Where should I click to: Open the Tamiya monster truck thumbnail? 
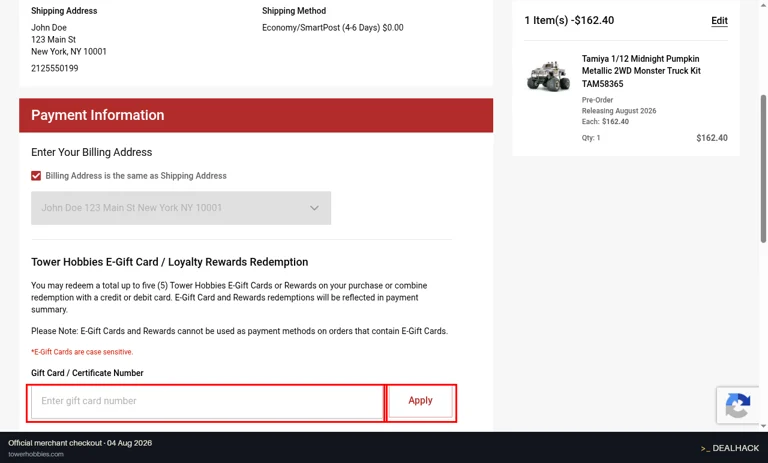point(549,76)
